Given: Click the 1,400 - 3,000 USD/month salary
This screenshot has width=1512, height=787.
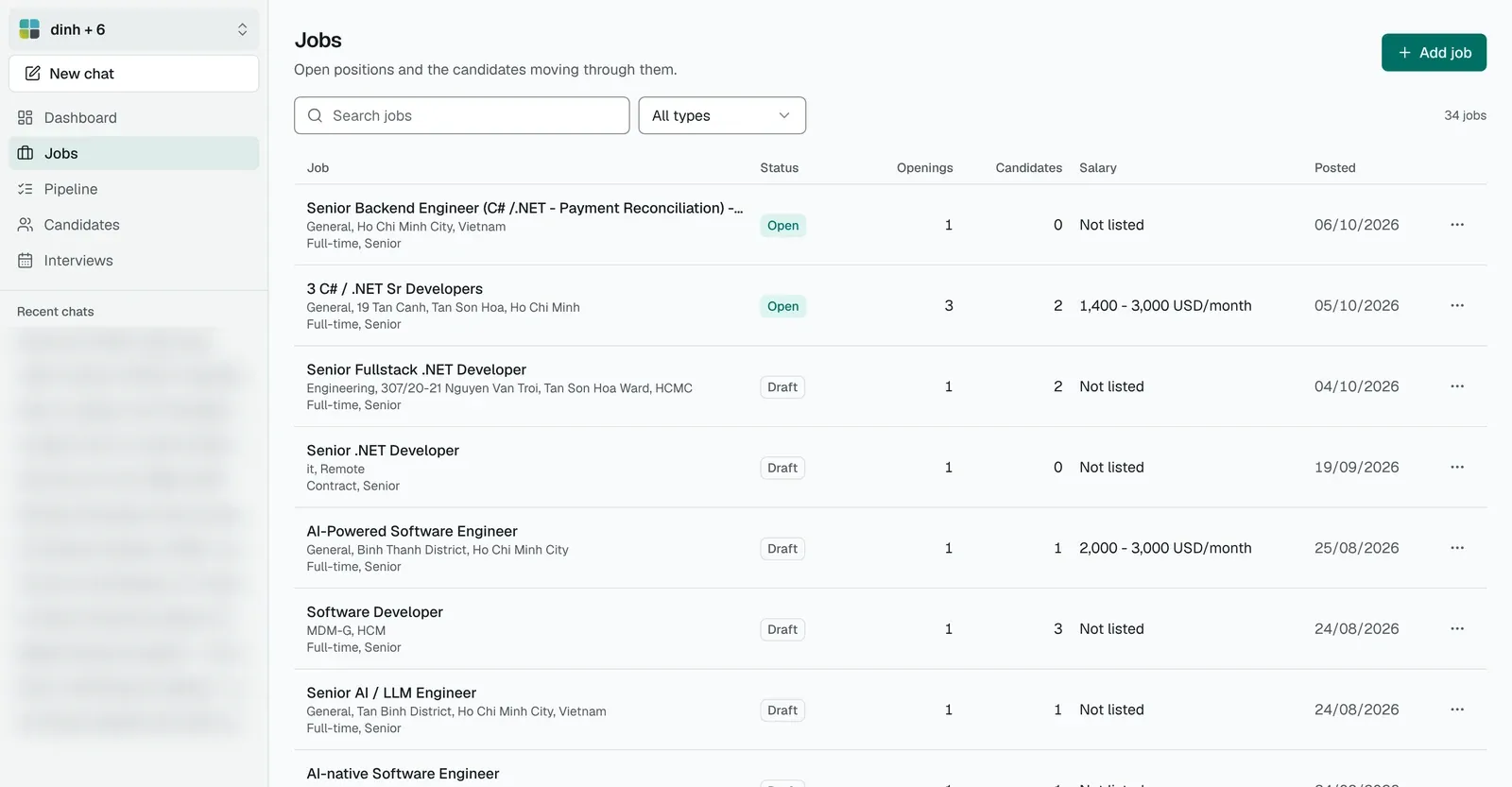Looking at the screenshot, I should point(1165,306).
